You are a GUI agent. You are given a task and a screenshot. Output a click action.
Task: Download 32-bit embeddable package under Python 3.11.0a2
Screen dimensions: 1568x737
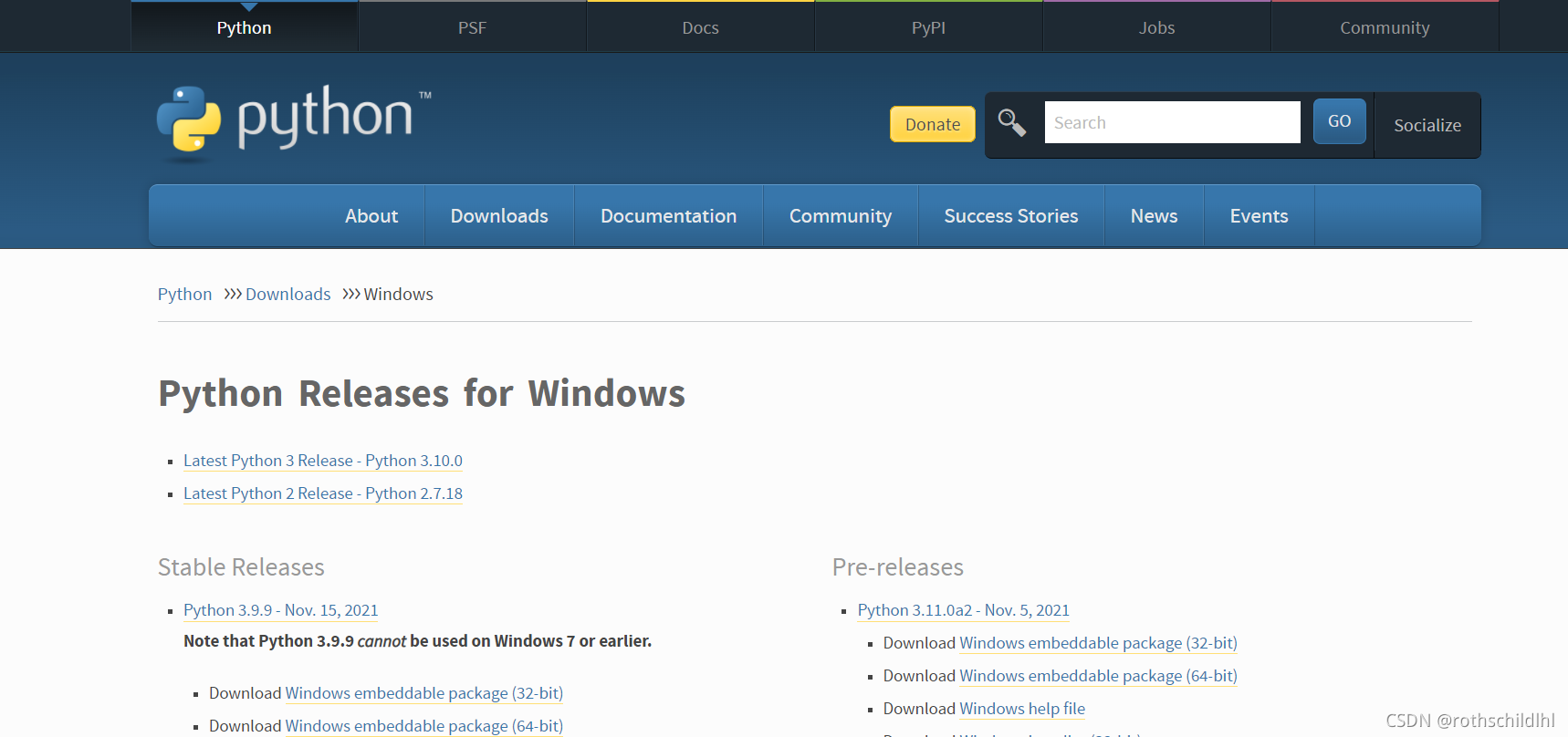coord(1098,643)
